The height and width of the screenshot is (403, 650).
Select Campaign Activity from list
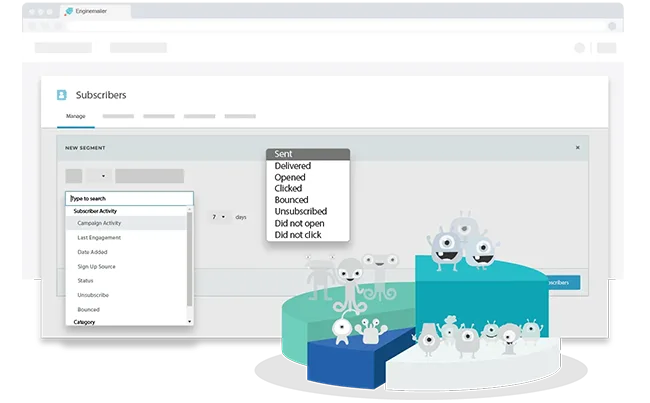pos(99,223)
